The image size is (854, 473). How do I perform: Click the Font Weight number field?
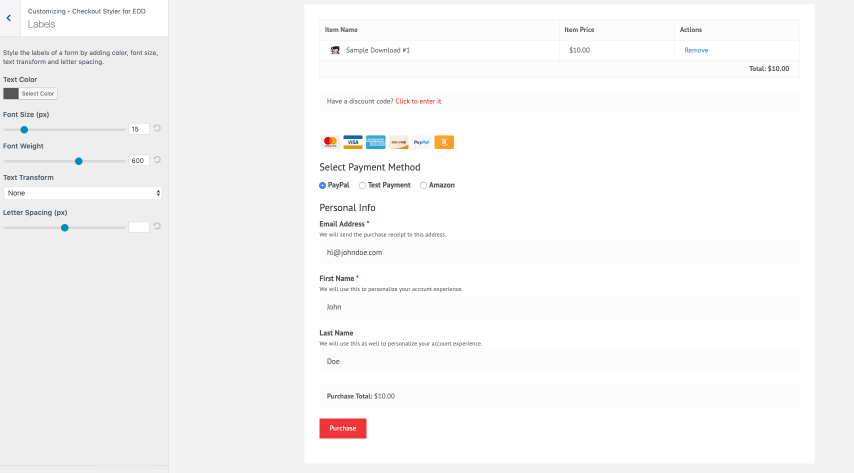click(139, 161)
